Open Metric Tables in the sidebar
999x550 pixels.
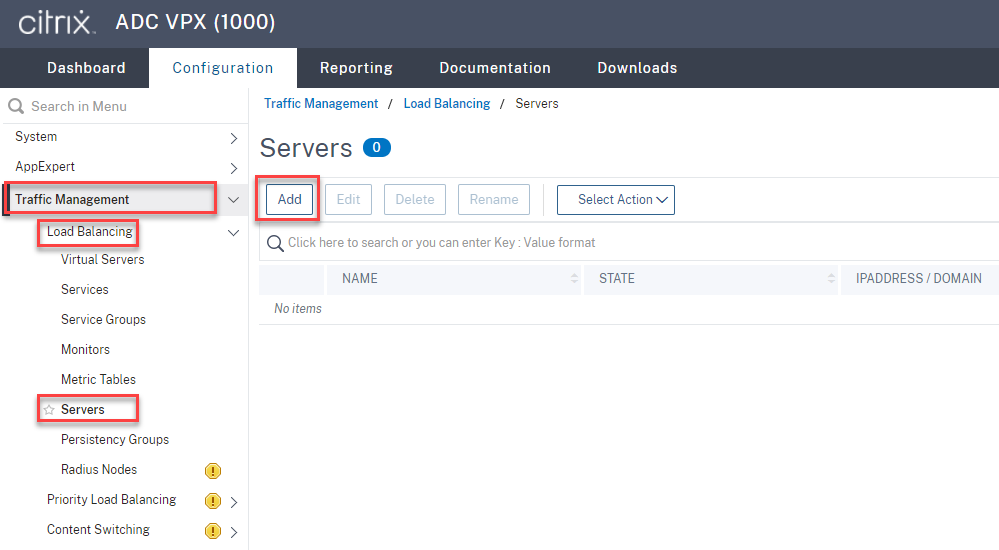click(x=98, y=379)
